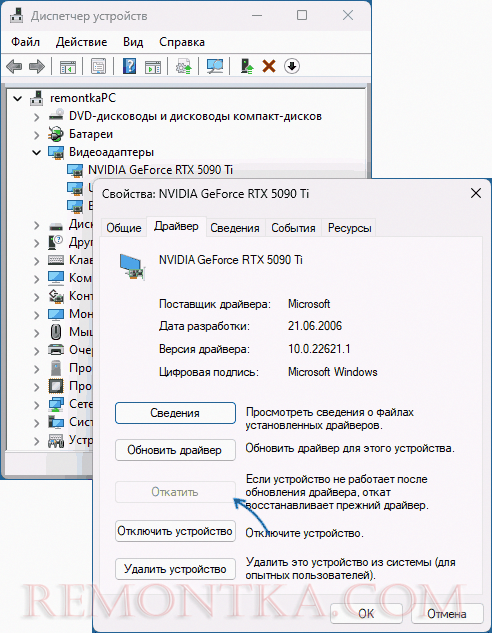Click the printer queue icon beside Оче
492x633 pixels.
(56, 350)
